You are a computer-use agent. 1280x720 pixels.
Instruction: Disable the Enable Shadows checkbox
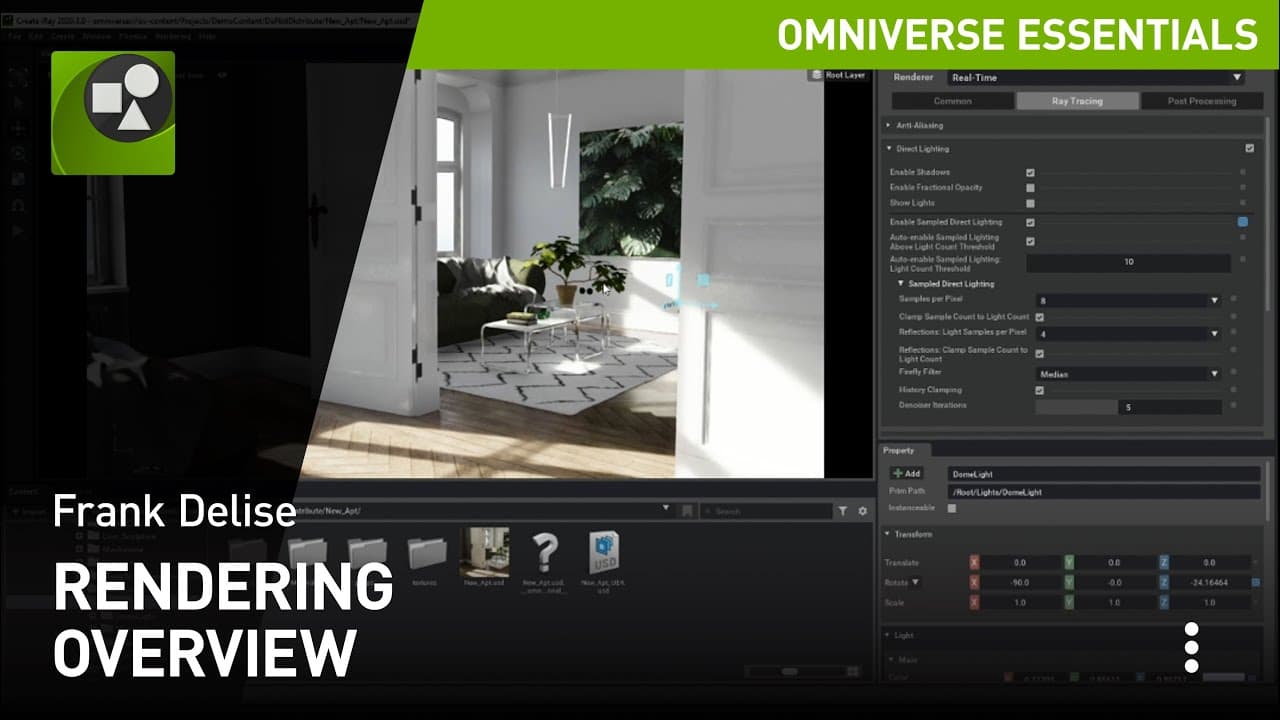[1030, 173]
